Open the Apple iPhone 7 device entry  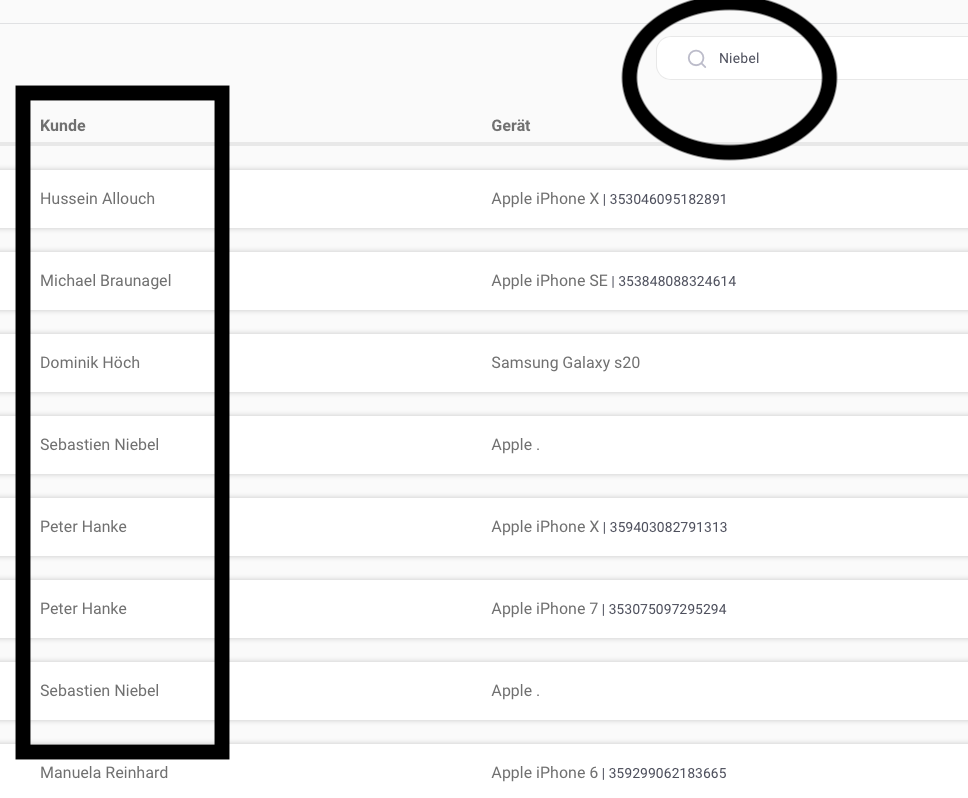pos(545,609)
